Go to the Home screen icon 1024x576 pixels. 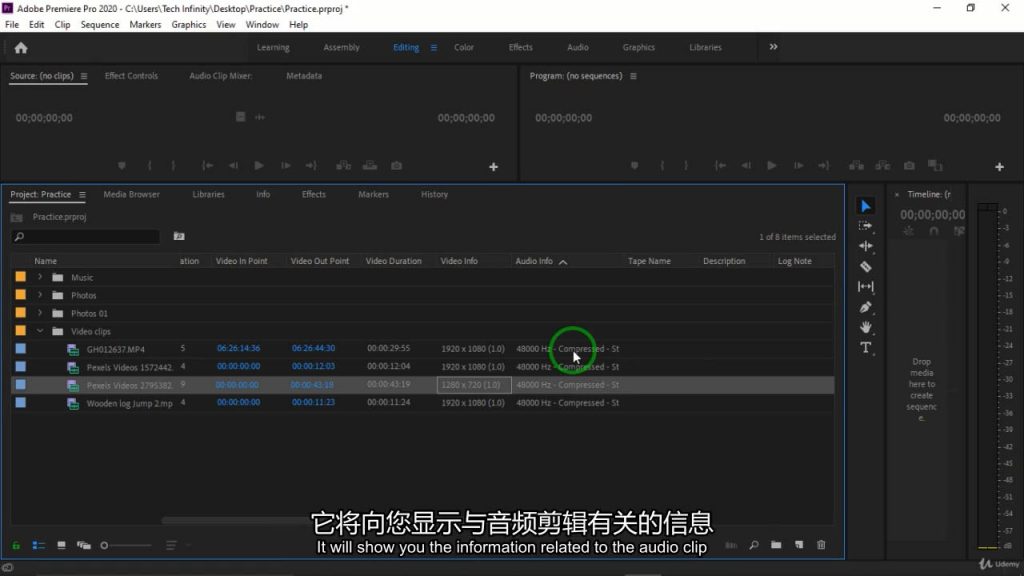pos(21,48)
